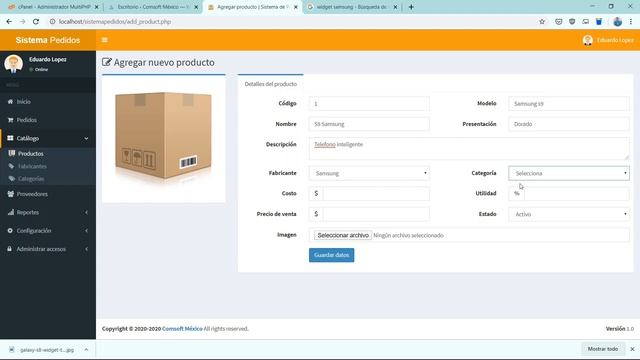Bookmark this page with star icon
This screenshot has height=360, width=640.
pos(542,22)
